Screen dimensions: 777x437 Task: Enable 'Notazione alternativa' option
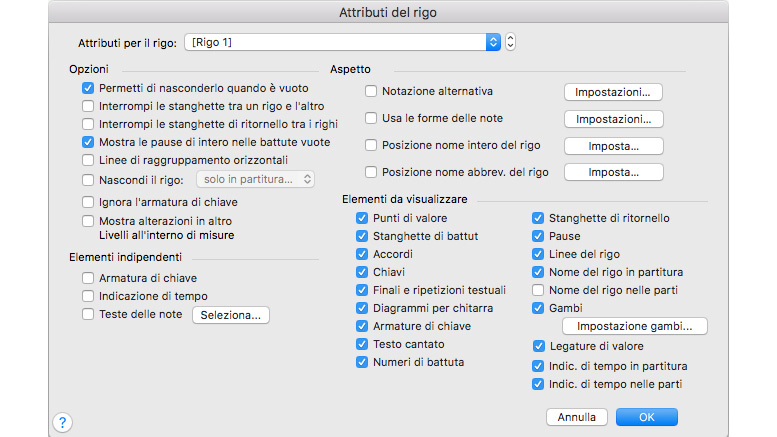pos(371,92)
